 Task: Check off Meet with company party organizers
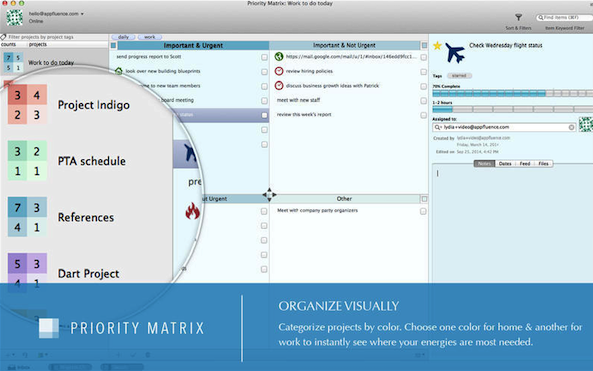(x=423, y=211)
